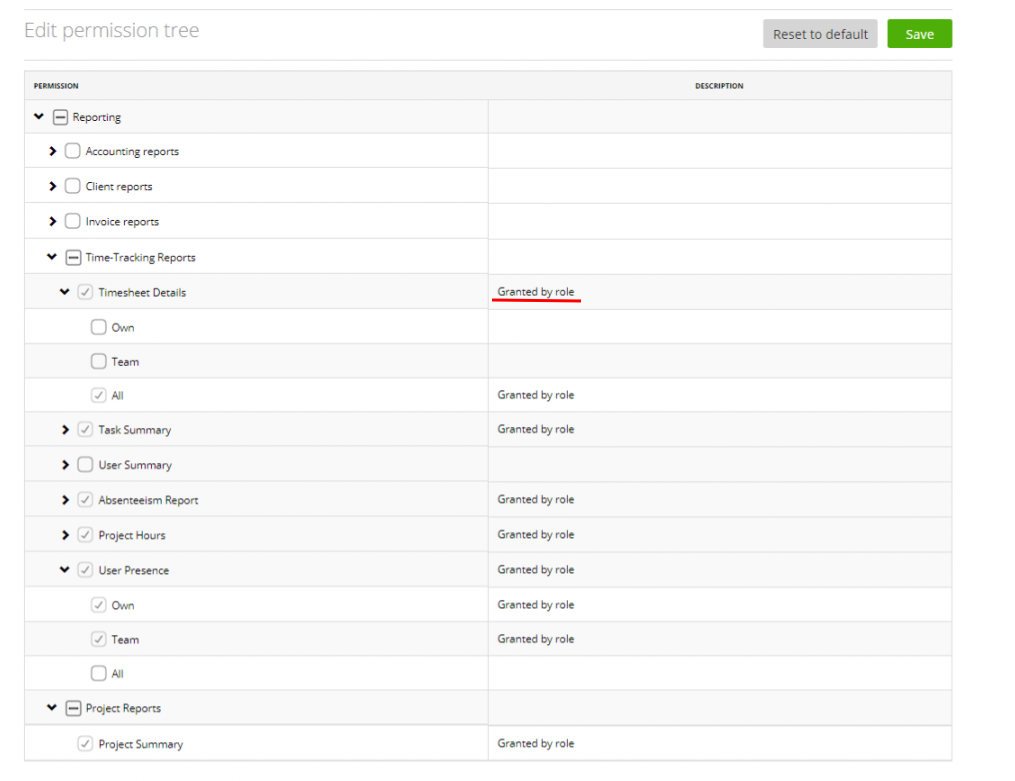The height and width of the screenshot is (781, 1015).
Task: Click the Save button
Action: [x=919, y=34]
